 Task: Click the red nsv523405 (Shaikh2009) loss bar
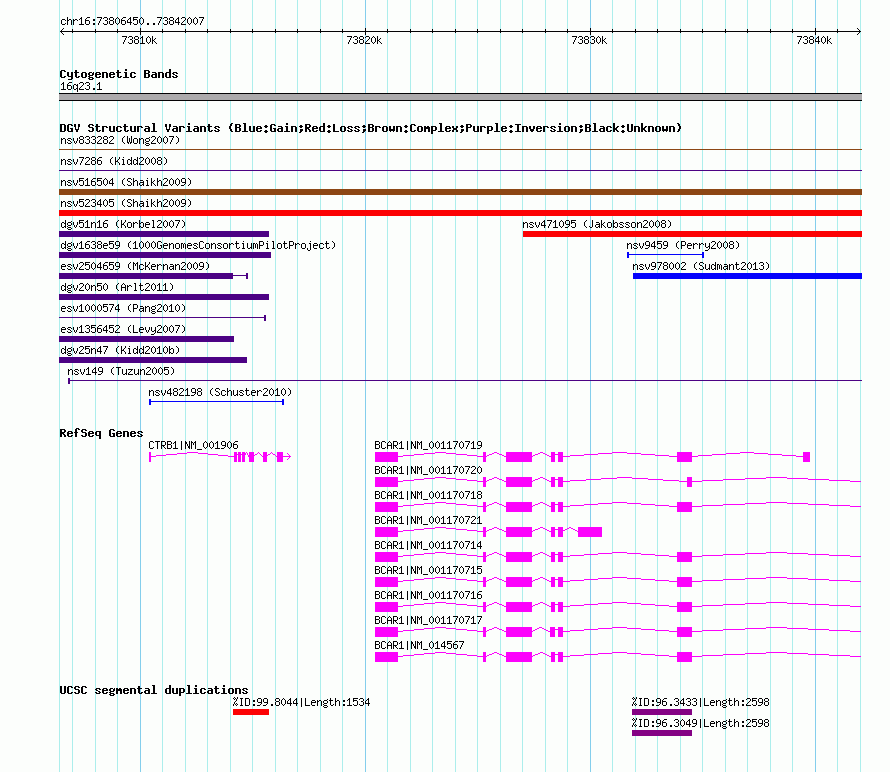point(460,213)
